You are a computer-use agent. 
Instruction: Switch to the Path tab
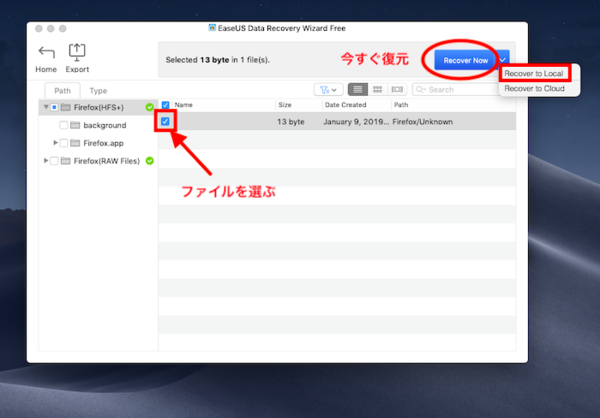(x=62, y=91)
